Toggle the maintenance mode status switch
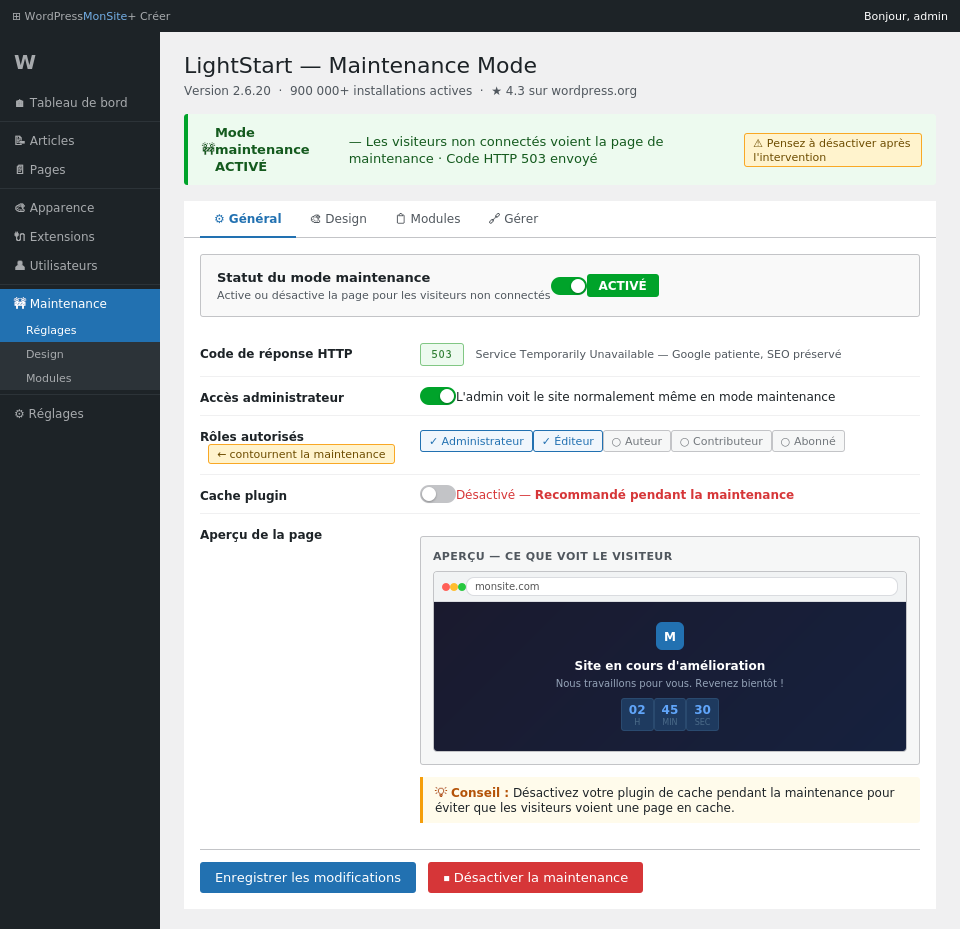The height and width of the screenshot is (929, 960). point(569,285)
